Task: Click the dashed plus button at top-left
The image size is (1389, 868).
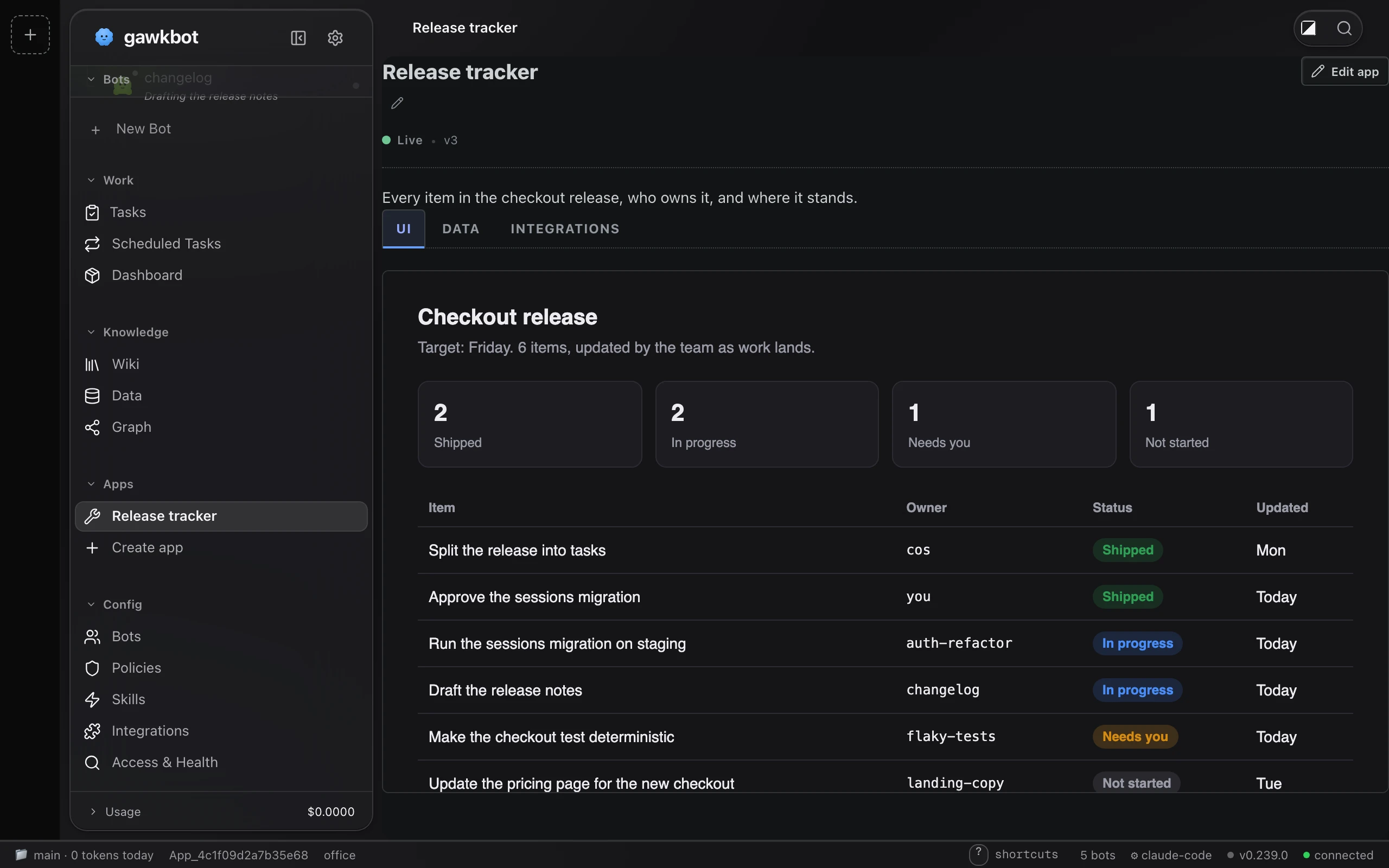Action: pyautogui.click(x=30, y=35)
